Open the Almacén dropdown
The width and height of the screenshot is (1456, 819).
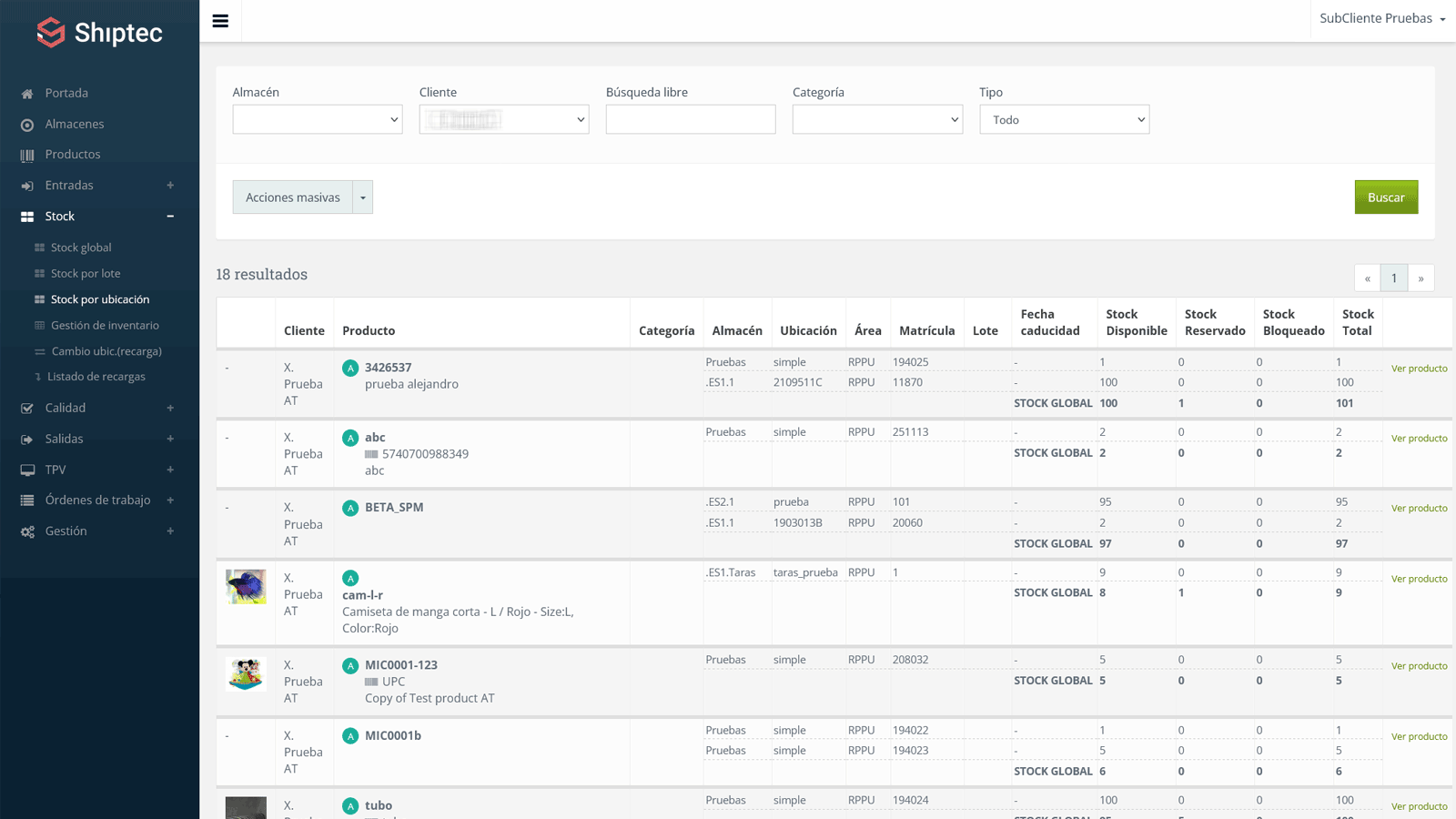click(317, 119)
